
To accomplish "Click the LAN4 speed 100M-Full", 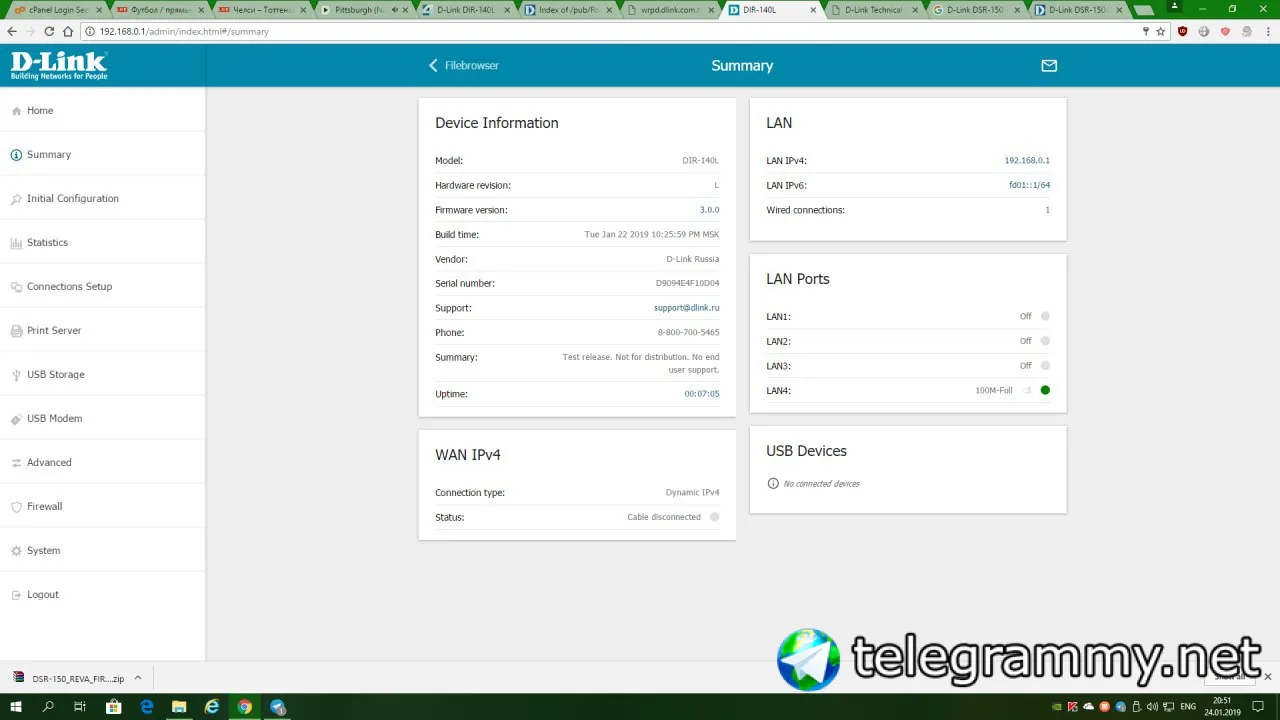I will (994, 391).
